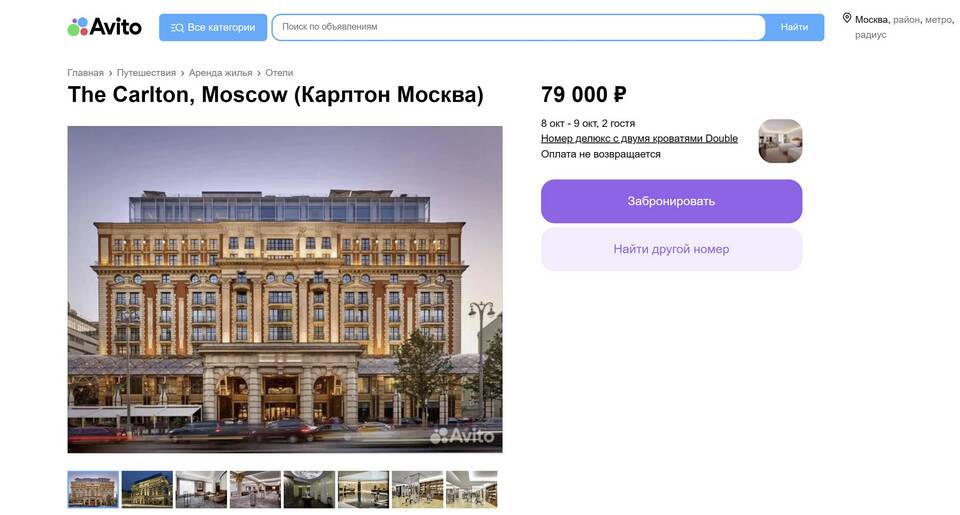Open 'Путешествия' breadcrumb link
This screenshot has height=515, width=960.
146,73
